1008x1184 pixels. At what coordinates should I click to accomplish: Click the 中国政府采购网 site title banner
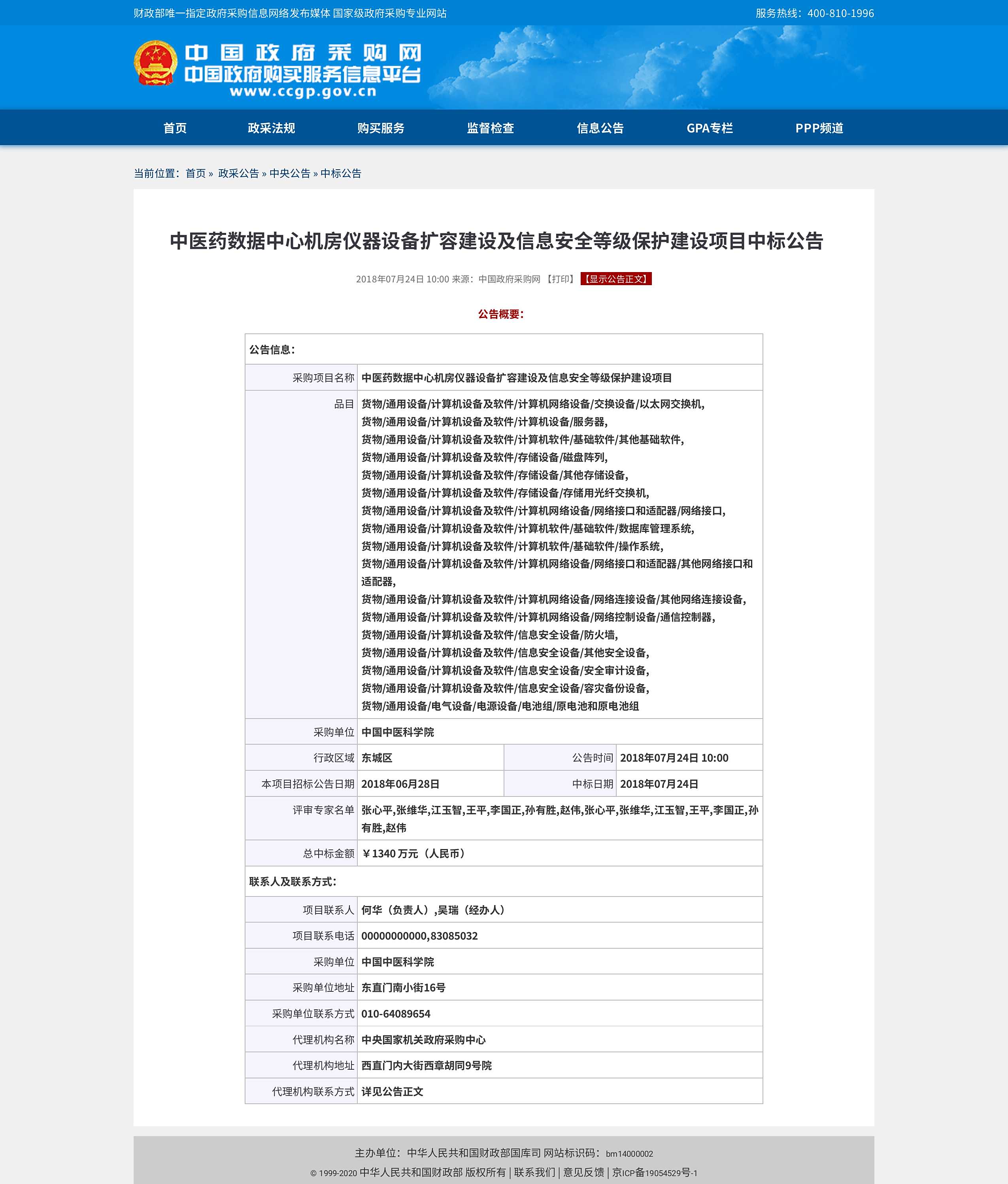(x=303, y=53)
